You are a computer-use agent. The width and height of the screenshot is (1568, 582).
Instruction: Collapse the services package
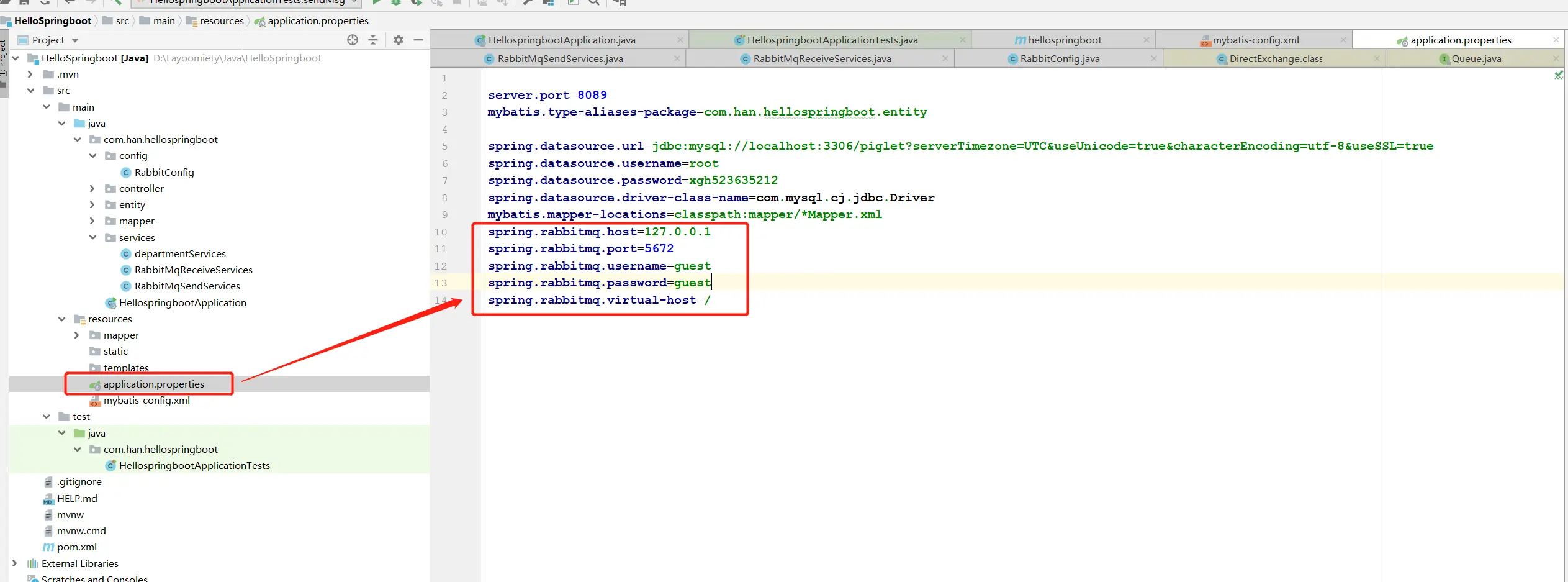[92, 237]
